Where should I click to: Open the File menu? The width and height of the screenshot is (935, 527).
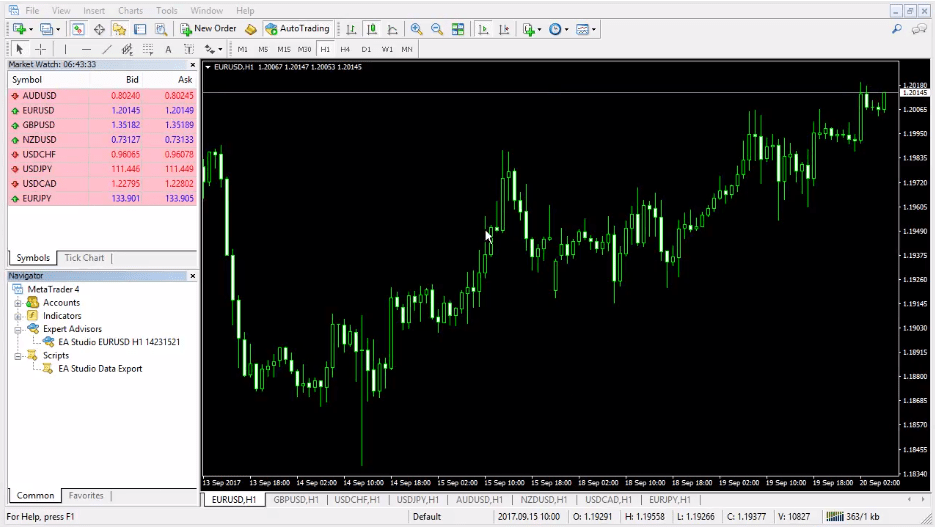[x=32, y=11]
